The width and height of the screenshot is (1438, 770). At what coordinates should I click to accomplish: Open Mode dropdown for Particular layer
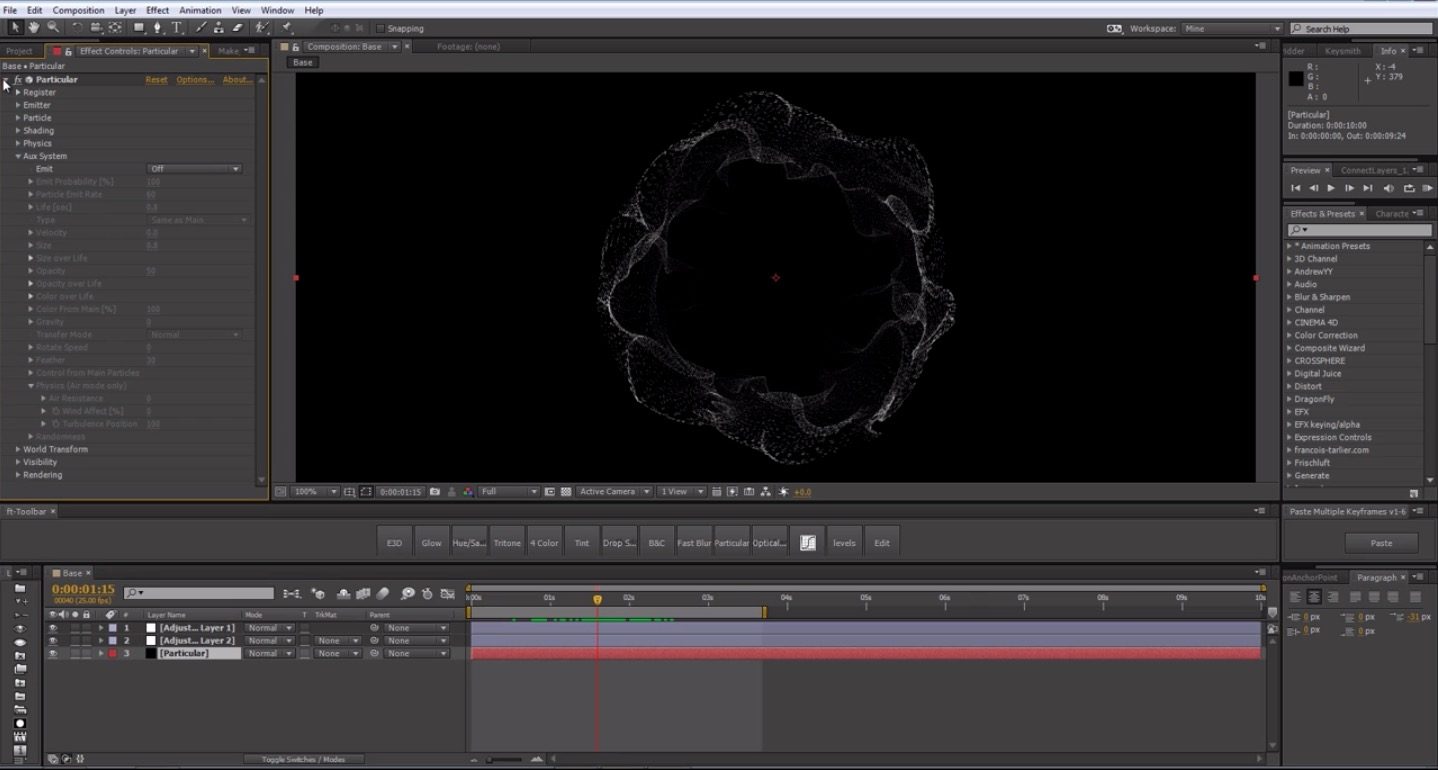tap(269, 653)
